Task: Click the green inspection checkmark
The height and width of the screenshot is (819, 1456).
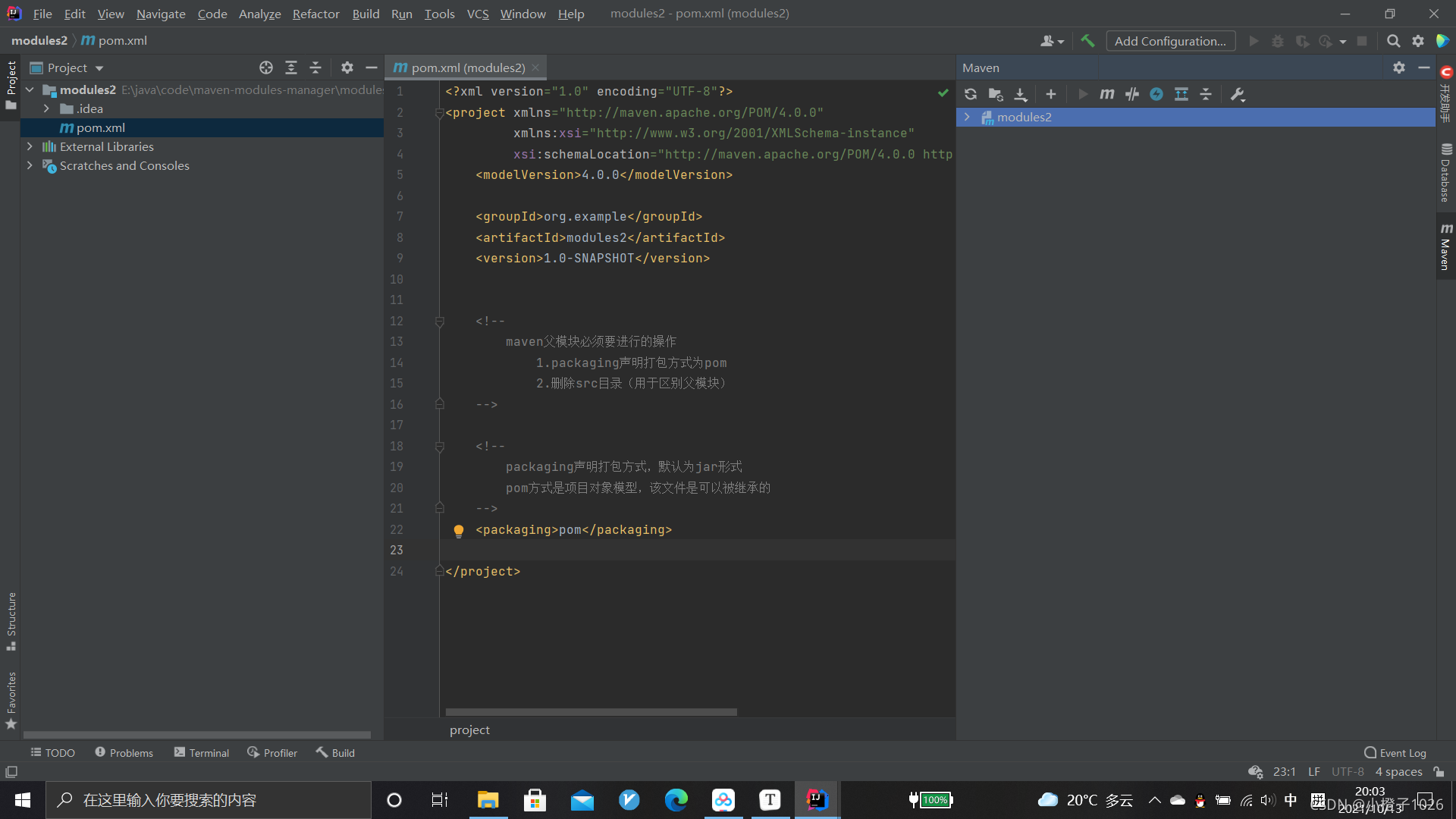Action: 943,93
